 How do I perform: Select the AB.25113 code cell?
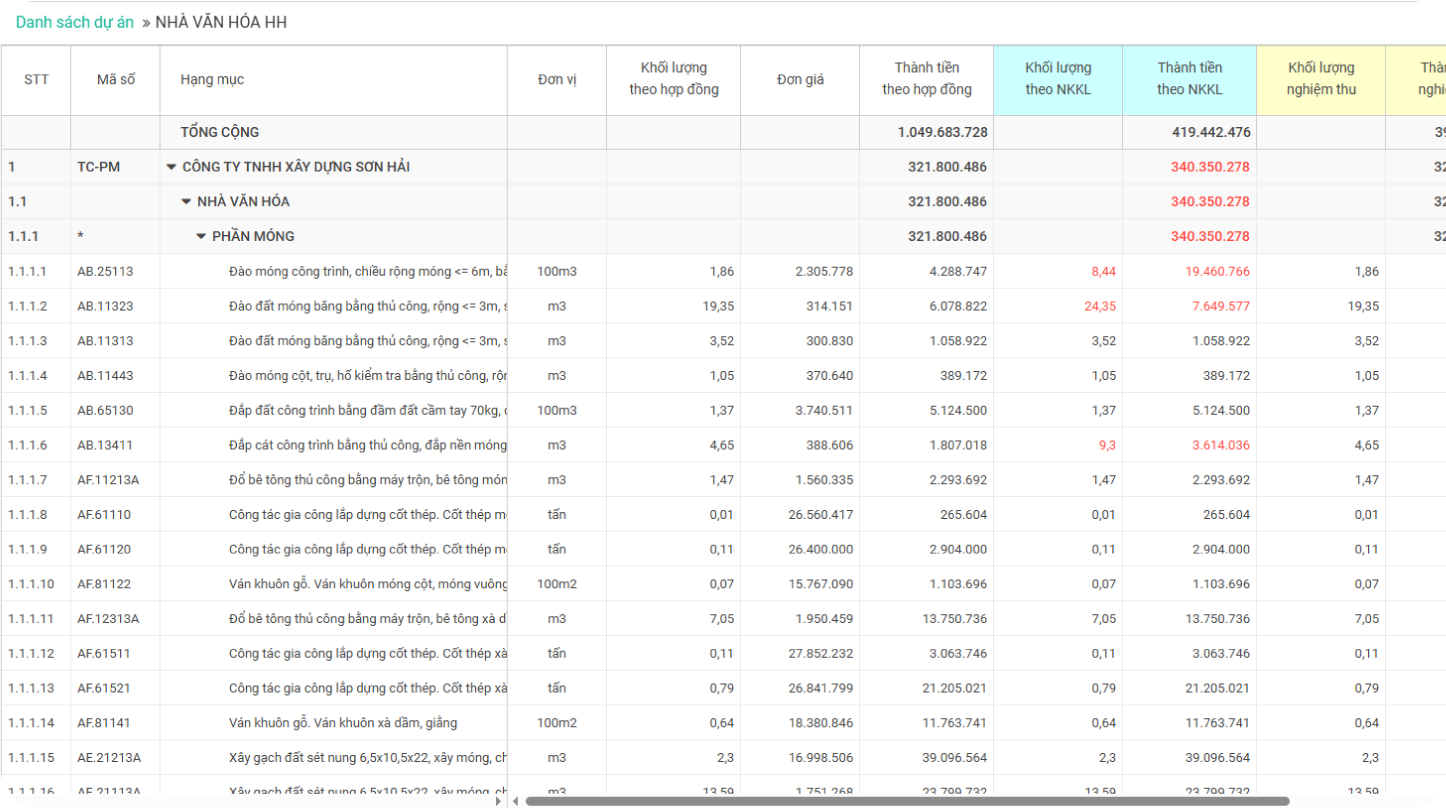pyautogui.click(x=105, y=271)
